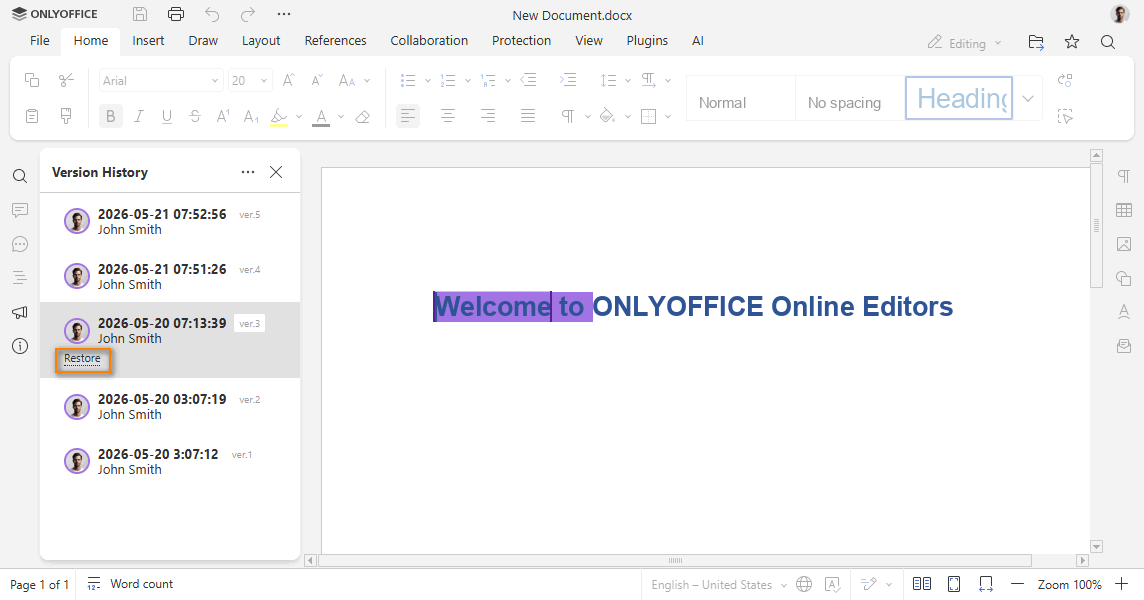This screenshot has height=600, width=1144.
Task: Toggle nonprinting characters pilcrow in ribbon
Action: [568, 116]
